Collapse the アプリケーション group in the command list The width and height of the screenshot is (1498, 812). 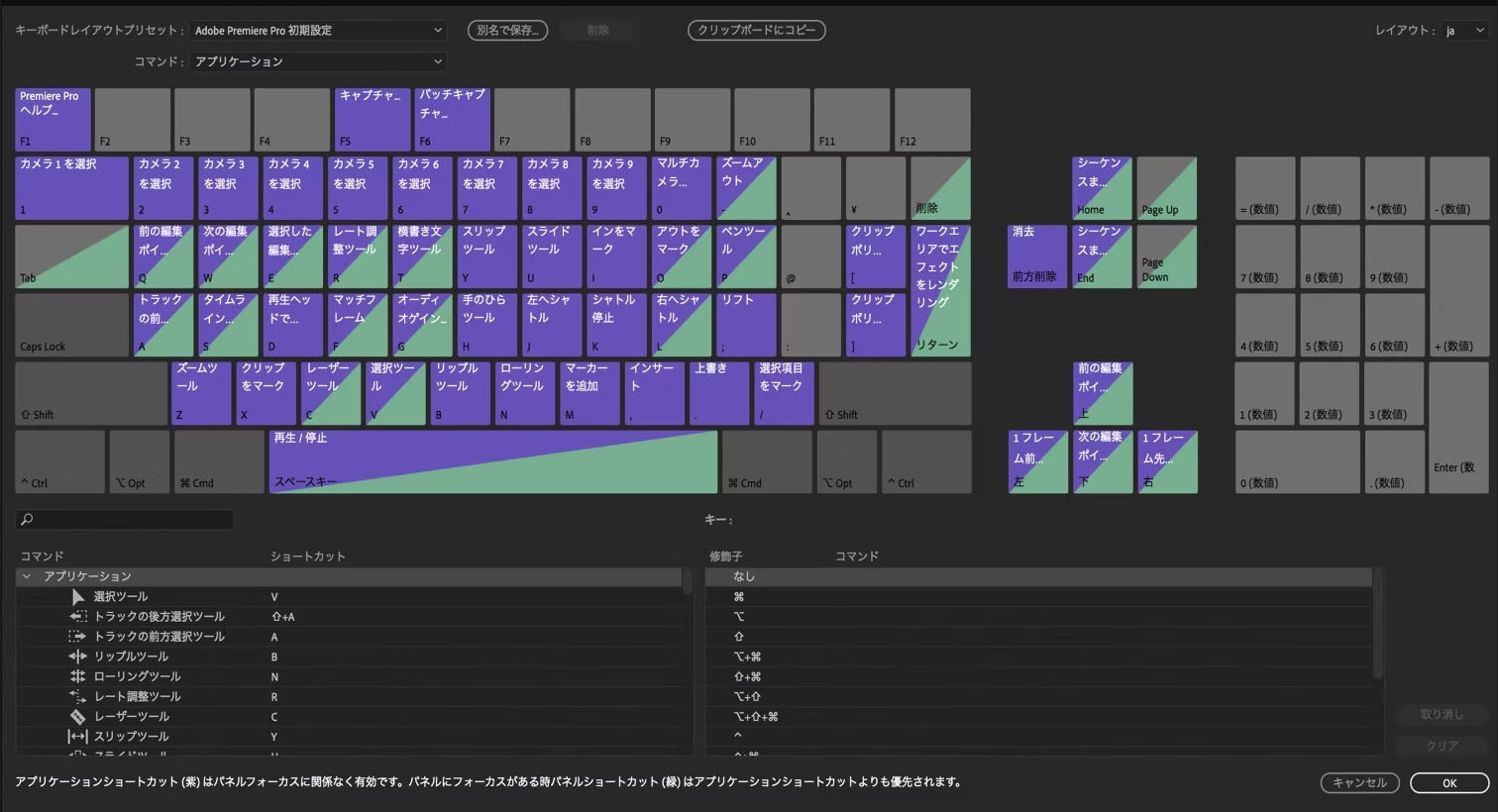tap(27, 576)
